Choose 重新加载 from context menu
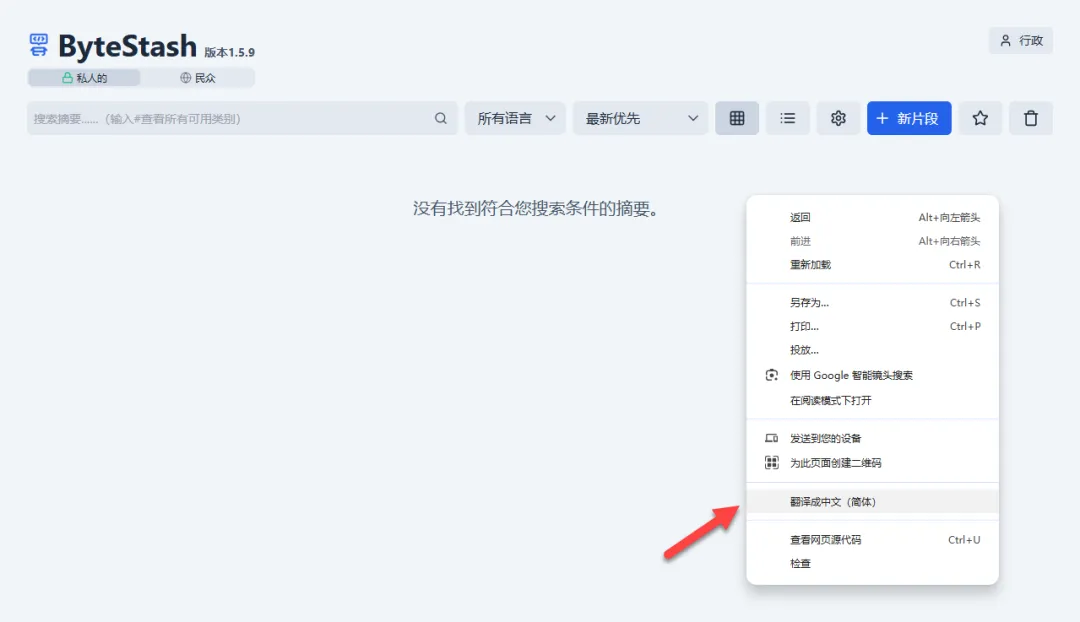 pyautogui.click(x=810, y=265)
